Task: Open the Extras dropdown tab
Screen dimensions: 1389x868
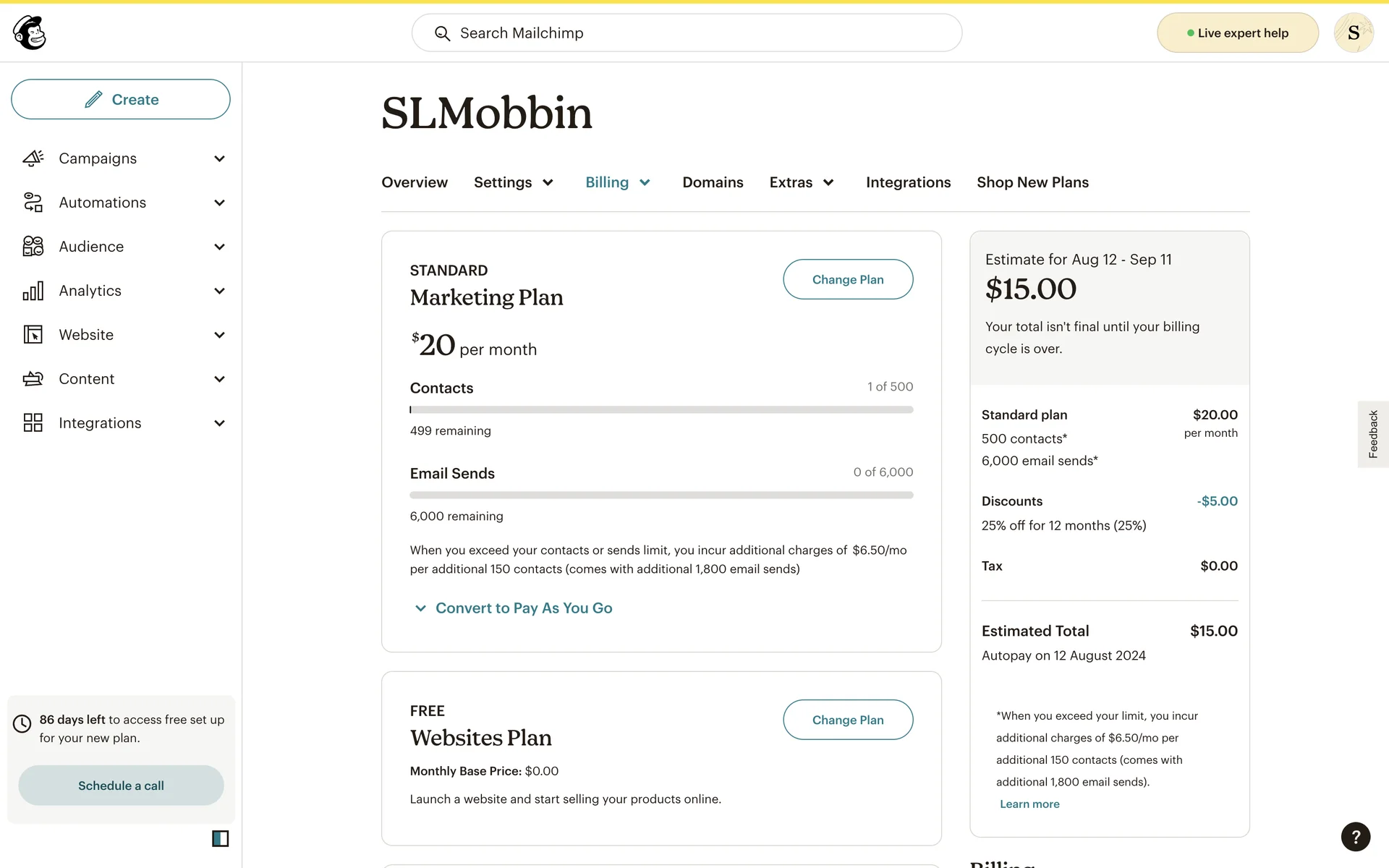Action: (x=802, y=182)
